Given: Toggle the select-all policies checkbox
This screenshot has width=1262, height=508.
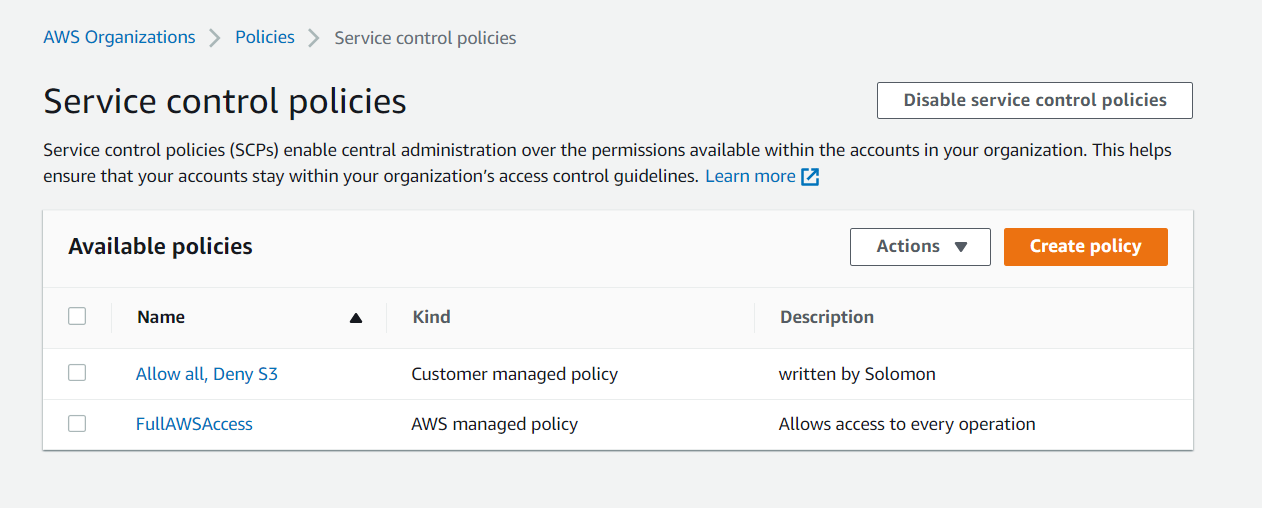Looking at the screenshot, I should point(77,316).
